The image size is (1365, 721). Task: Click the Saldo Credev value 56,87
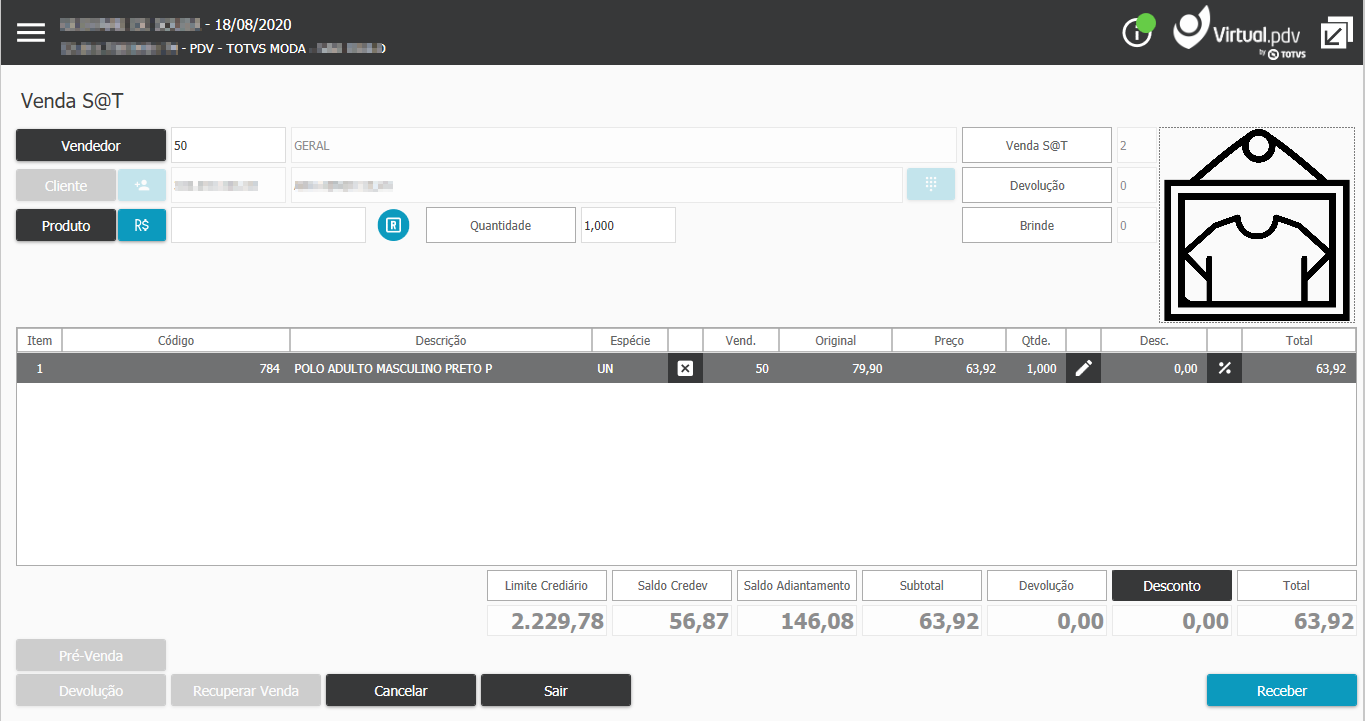[x=672, y=621]
